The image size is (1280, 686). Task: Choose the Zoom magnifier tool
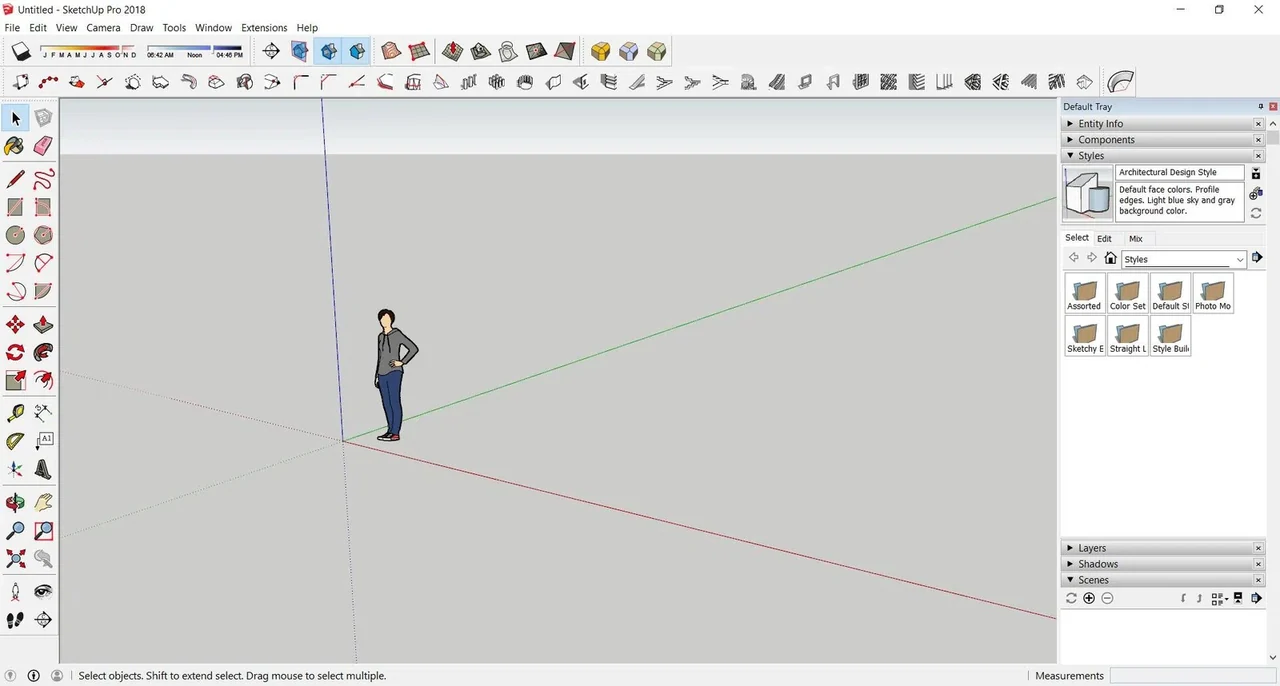coord(15,530)
